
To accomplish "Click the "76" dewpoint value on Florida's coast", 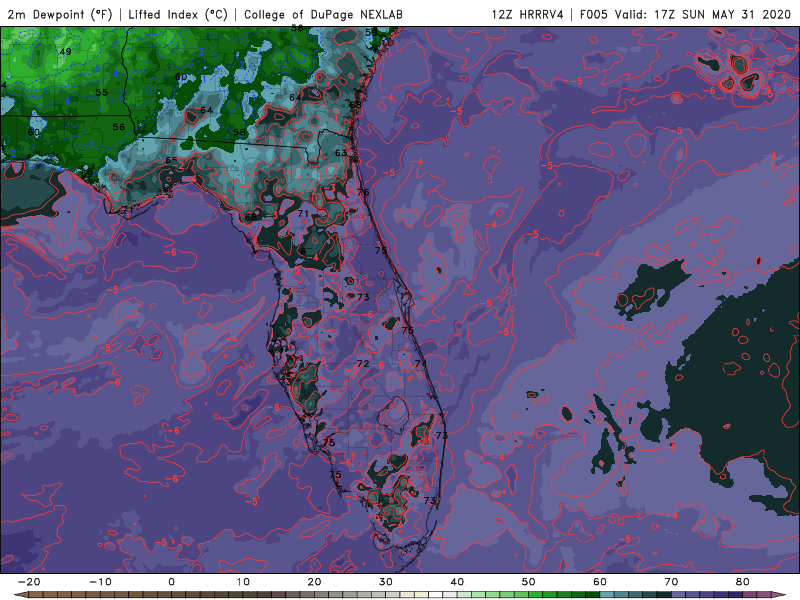I will (363, 192).
